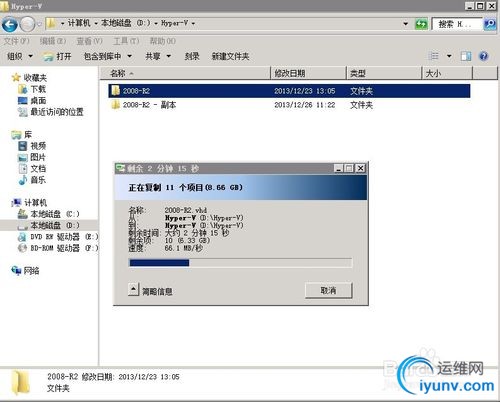Click 新建文件夹 toolbar button
The height and width of the screenshot is (402, 500).
point(230,56)
